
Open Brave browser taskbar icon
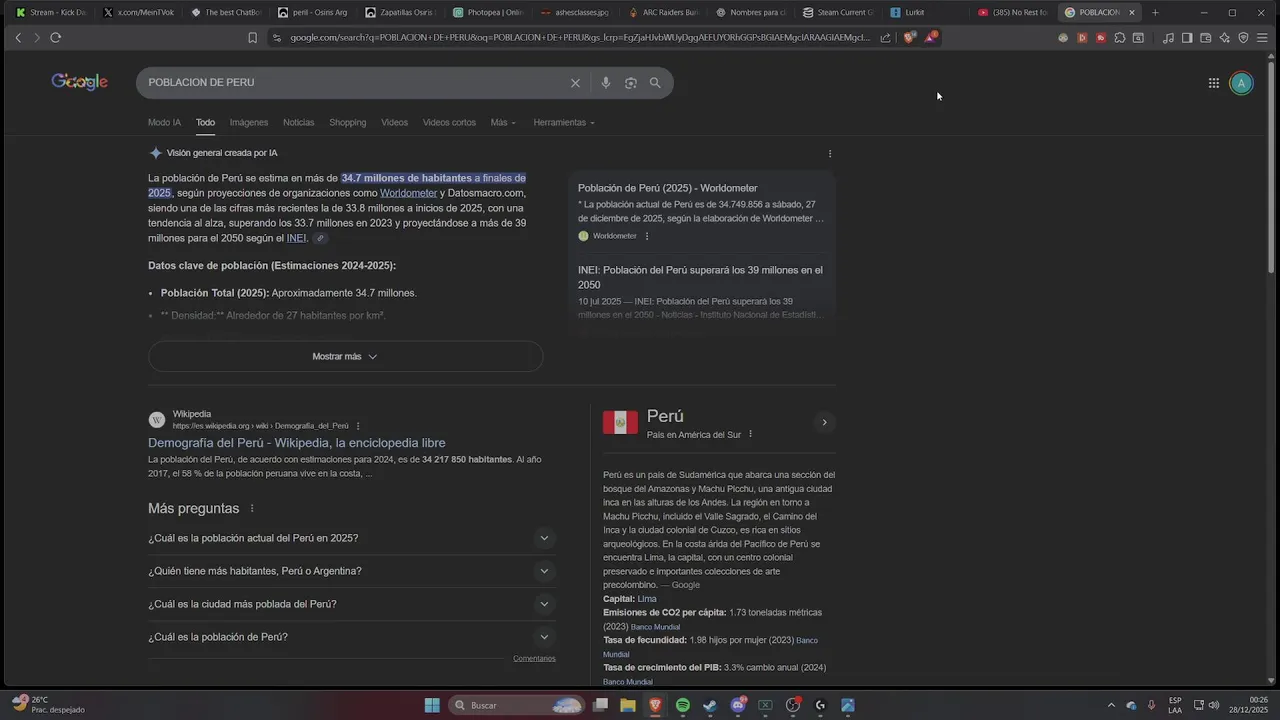pyautogui.click(x=655, y=705)
